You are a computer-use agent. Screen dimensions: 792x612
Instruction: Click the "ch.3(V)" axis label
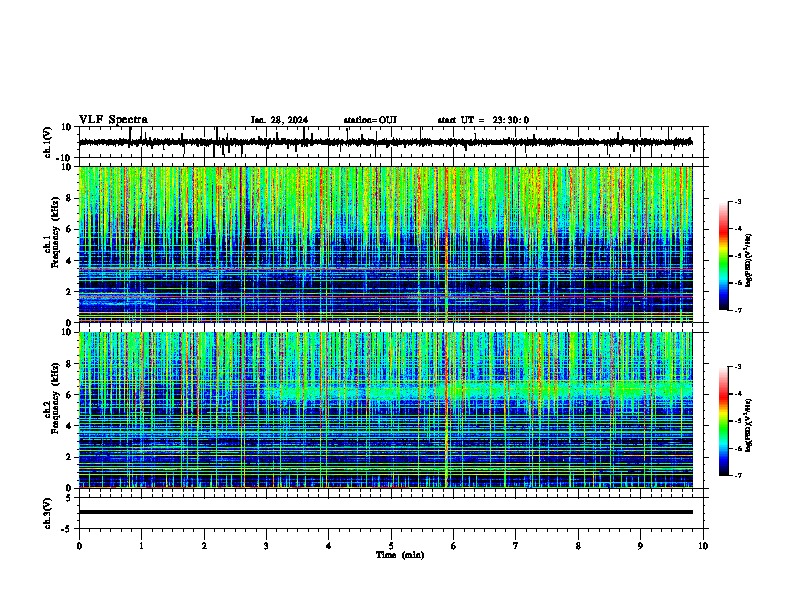click(48, 514)
